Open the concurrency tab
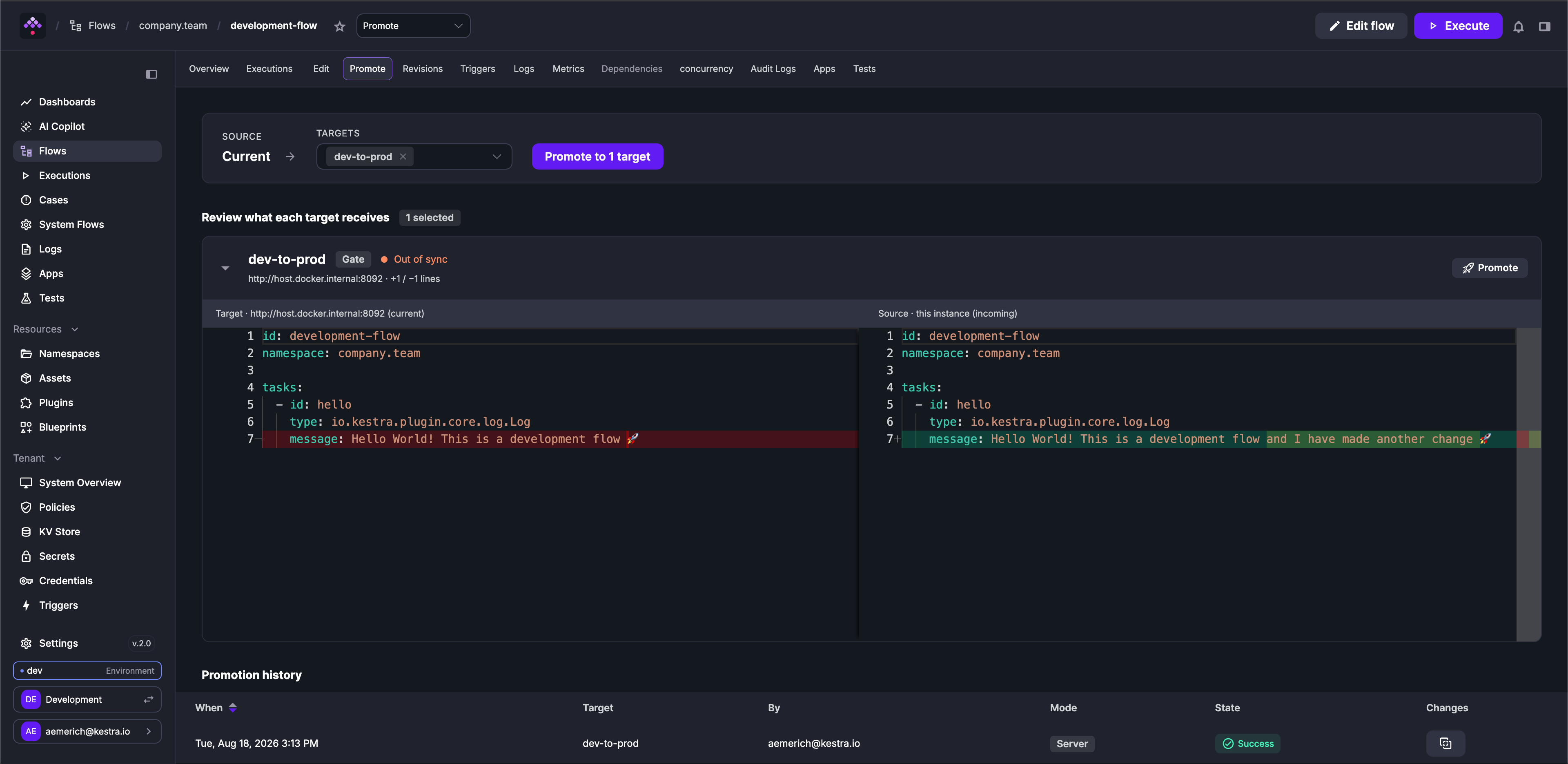Image resolution: width=1568 pixels, height=764 pixels. 706,69
